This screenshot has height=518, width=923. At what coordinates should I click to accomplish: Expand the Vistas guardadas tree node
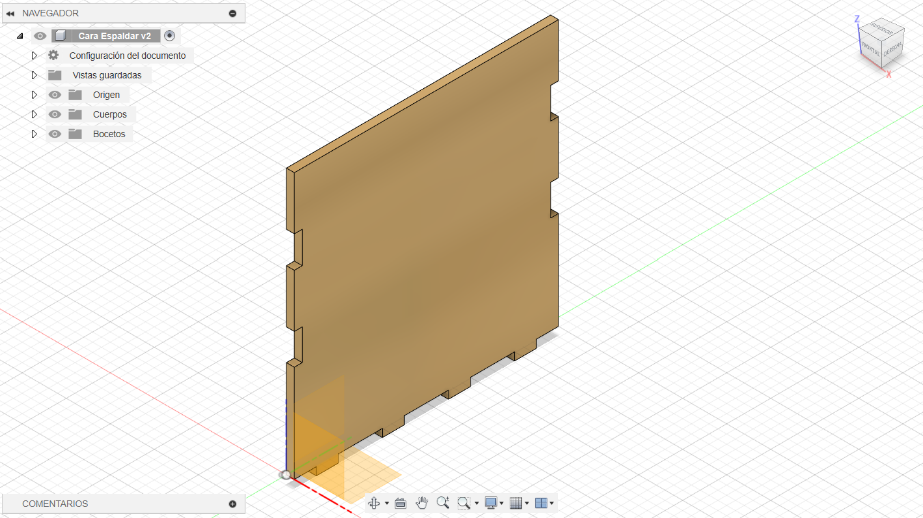point(34,75)
